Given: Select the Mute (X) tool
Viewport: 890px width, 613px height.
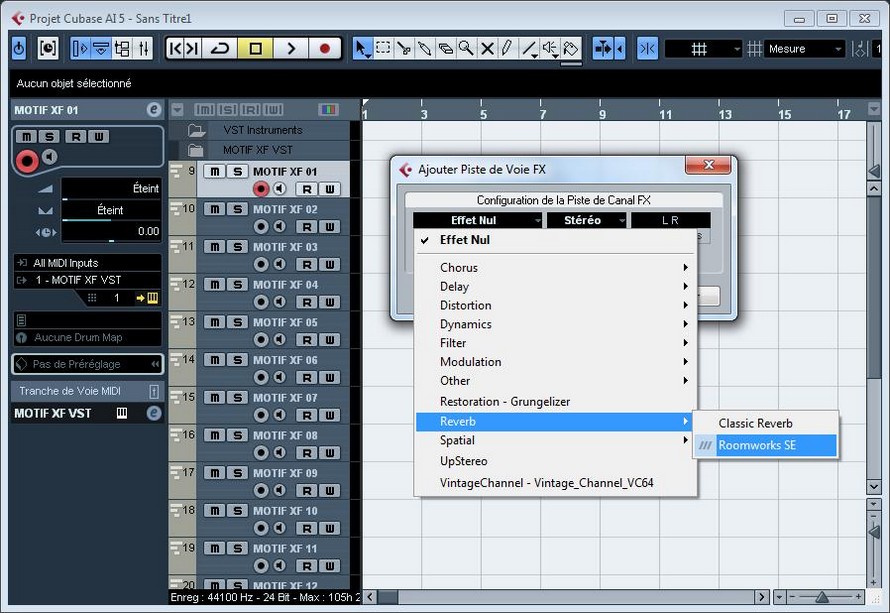Looking at the screenshot, I should [x=487, y=48].
